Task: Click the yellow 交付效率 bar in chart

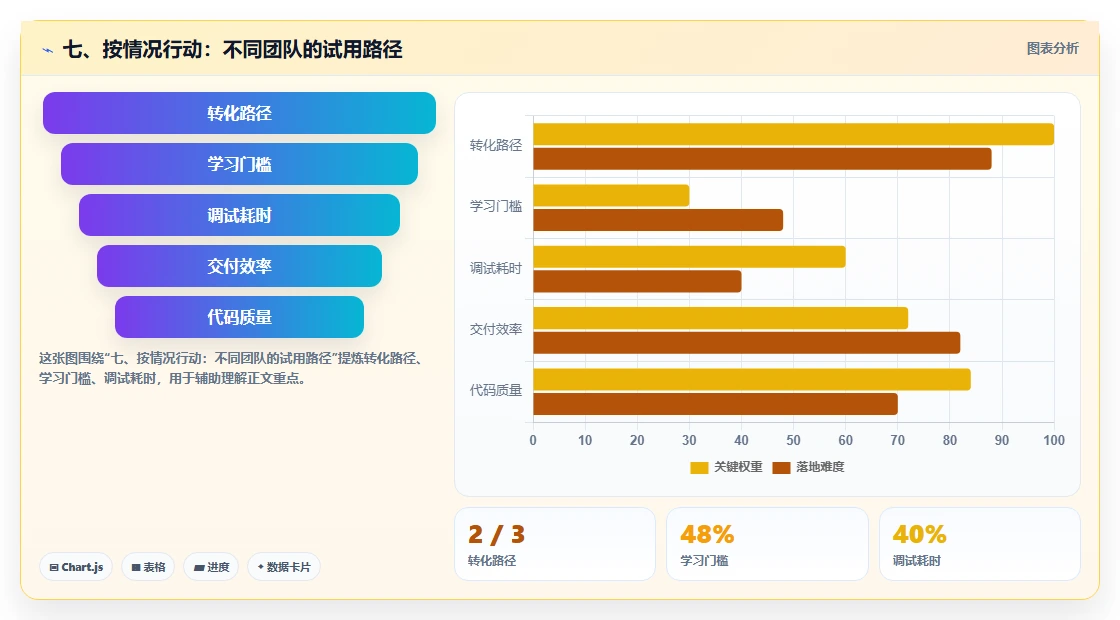Action: point(721,318)
